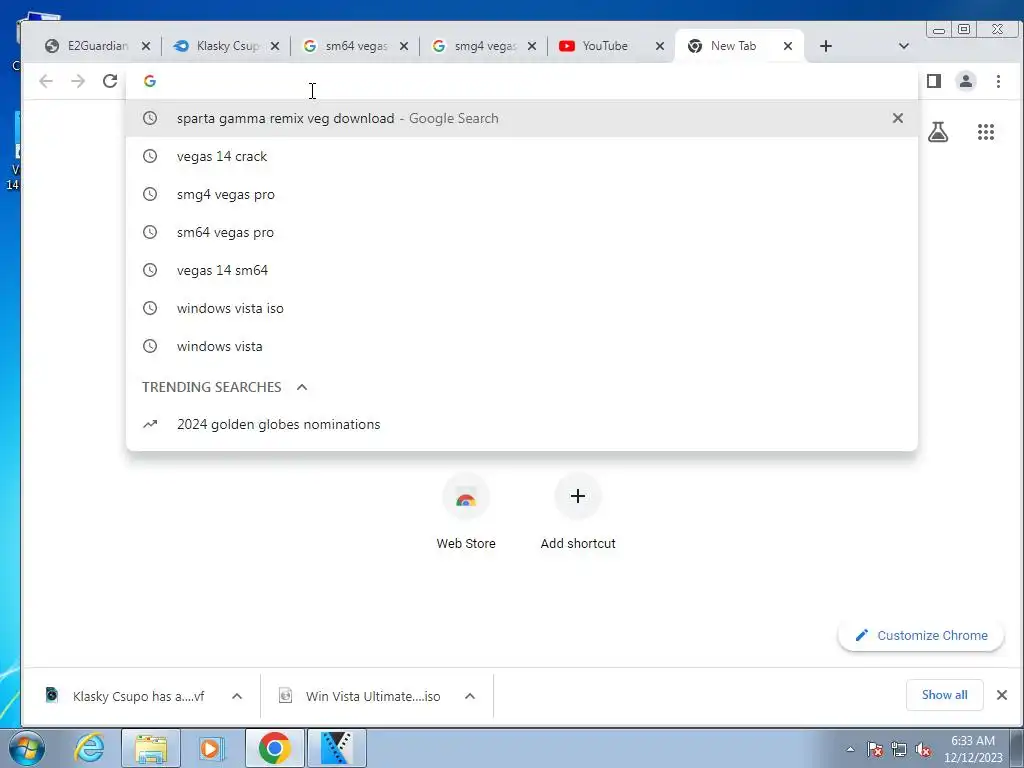Image resolution: width=1024 pixels, height=768 pixels.
Task: Switch to the smg4 vegas tab
Action: point(485,46)
